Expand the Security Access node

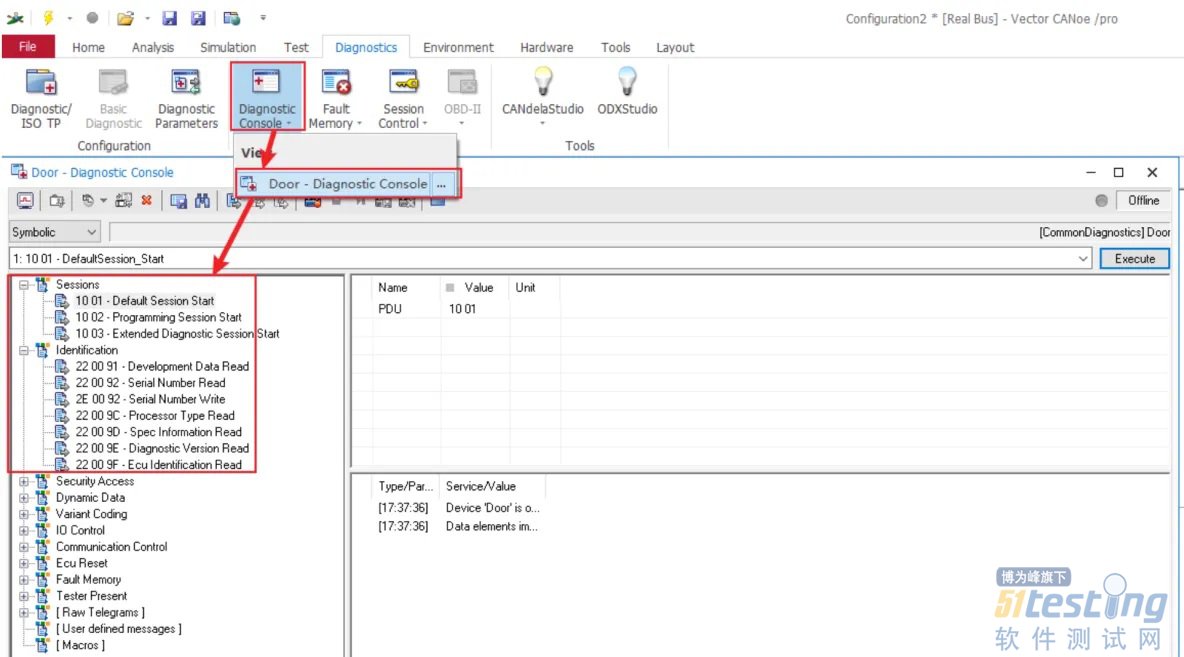coord(24,481)
